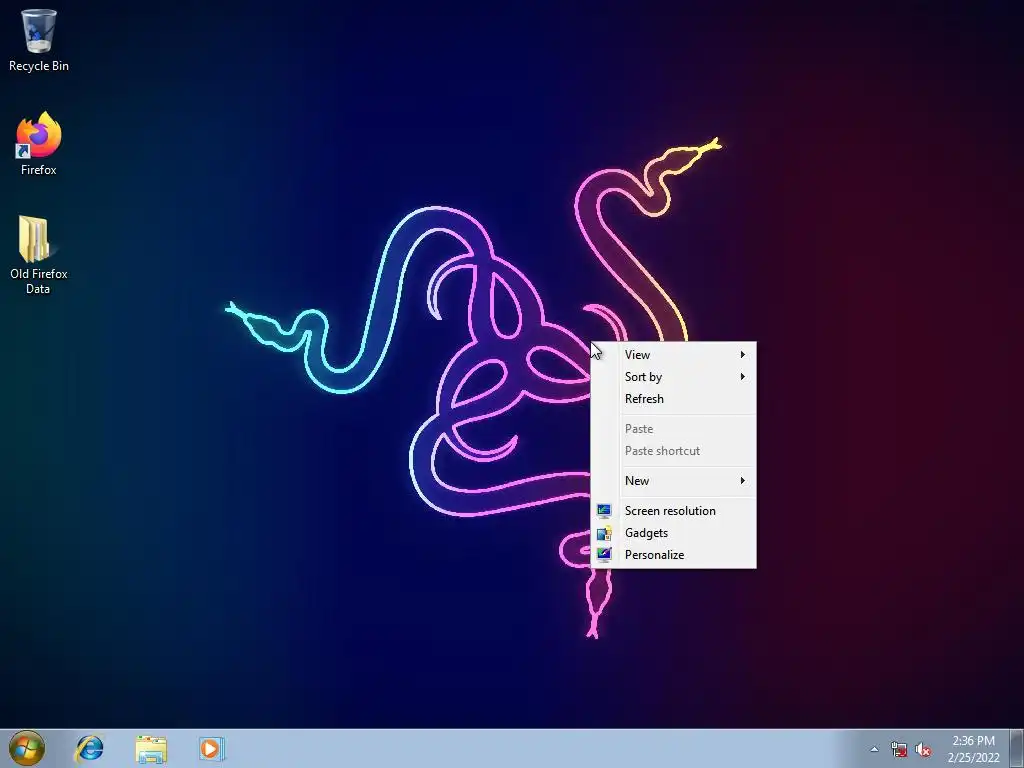Click the Screen resolution monitor icon
Image resolution: width=1024 pixels, height=768 pixels.
click(604, 511)
